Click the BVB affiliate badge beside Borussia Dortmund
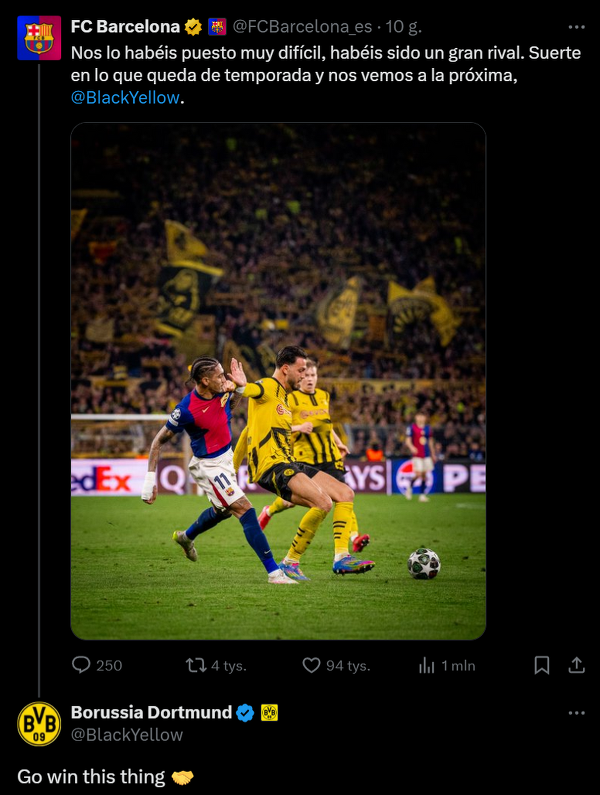The image size is (600, 795). [x=269, y=713]
